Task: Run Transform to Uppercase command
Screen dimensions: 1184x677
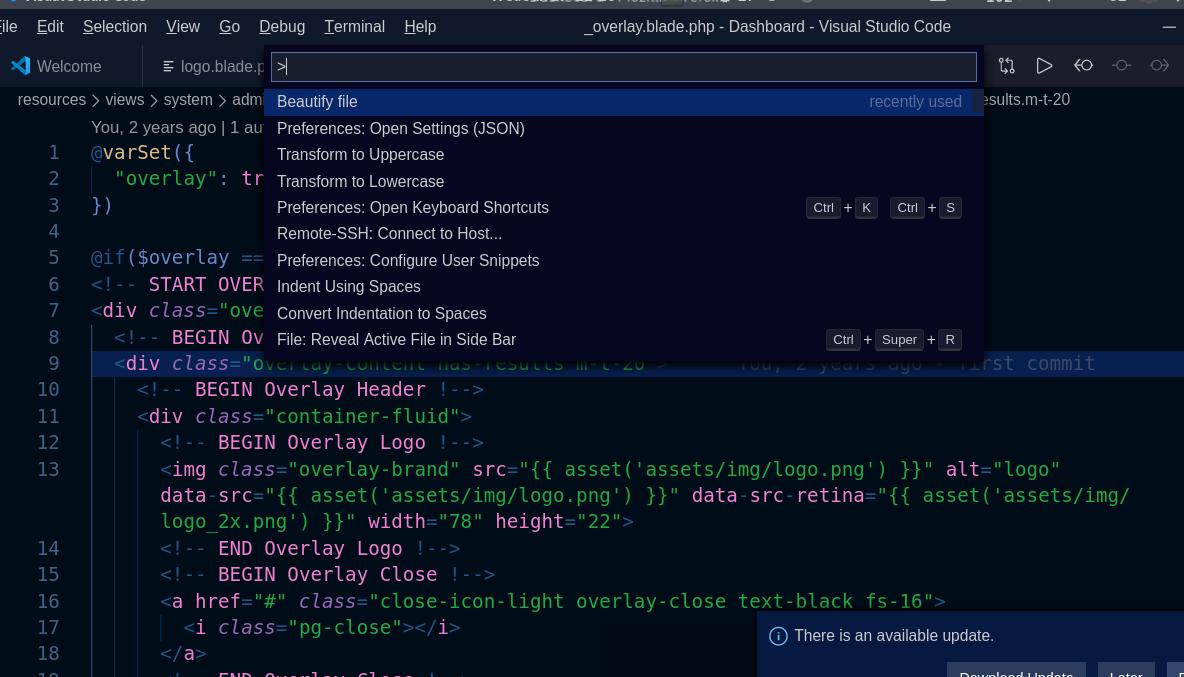Action: (360, 155)
